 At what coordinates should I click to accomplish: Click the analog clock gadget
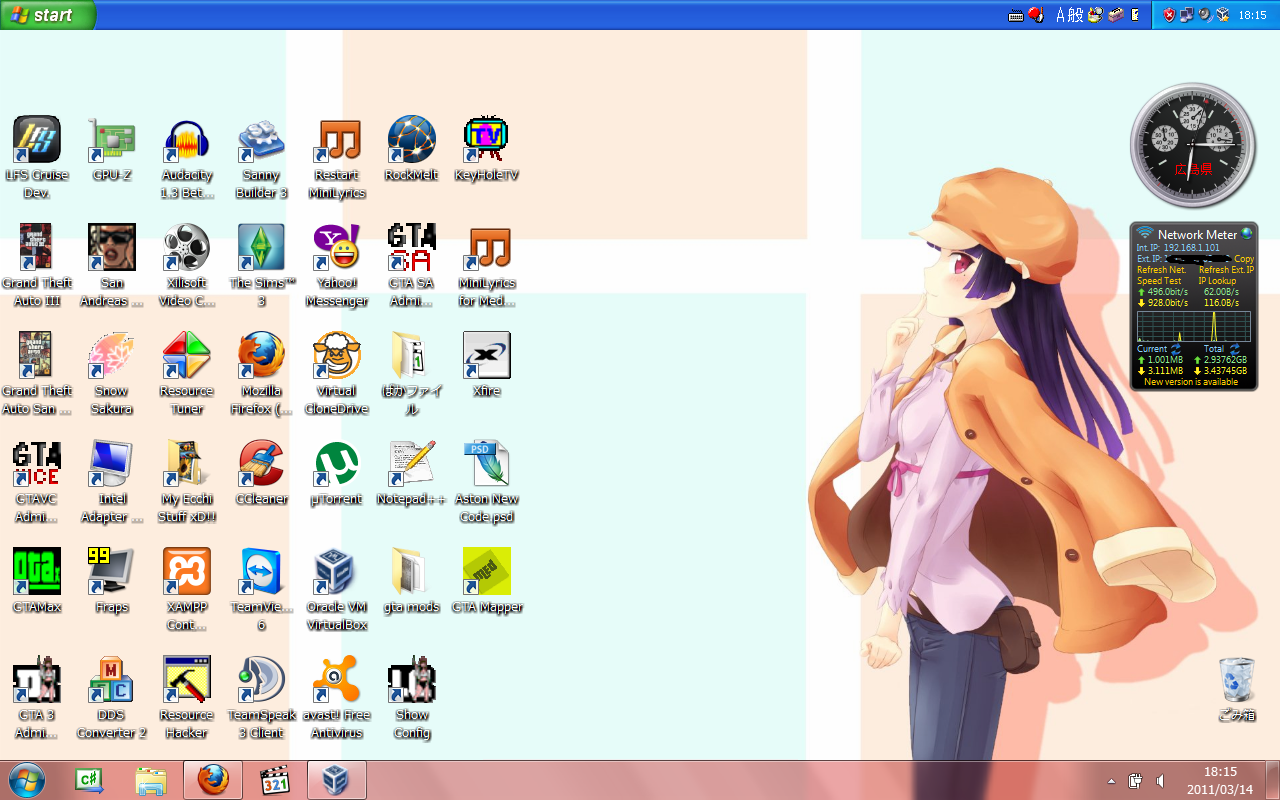pyautogui.click(x=1191, y=145)
